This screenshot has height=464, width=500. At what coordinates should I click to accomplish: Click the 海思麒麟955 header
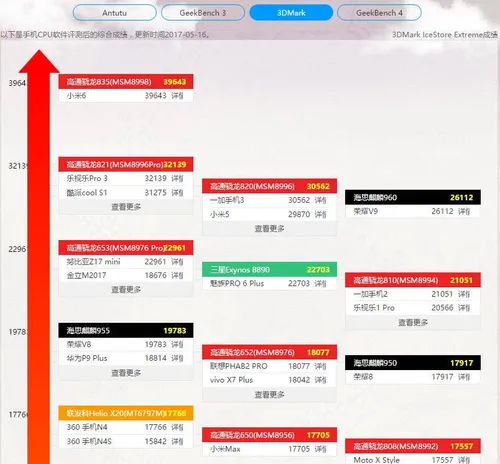coord(126,330)
